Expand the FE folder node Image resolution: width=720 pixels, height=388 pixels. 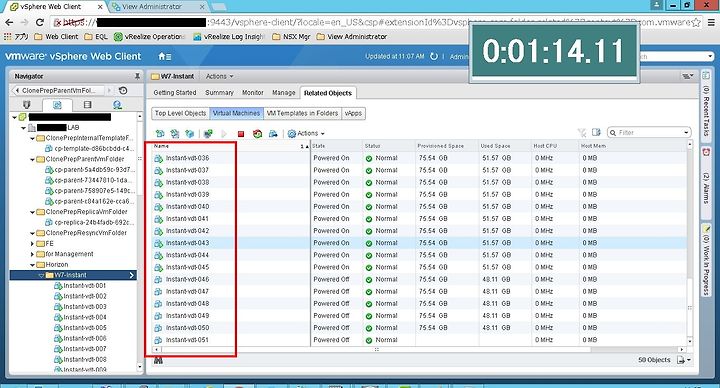click(33, 244)
